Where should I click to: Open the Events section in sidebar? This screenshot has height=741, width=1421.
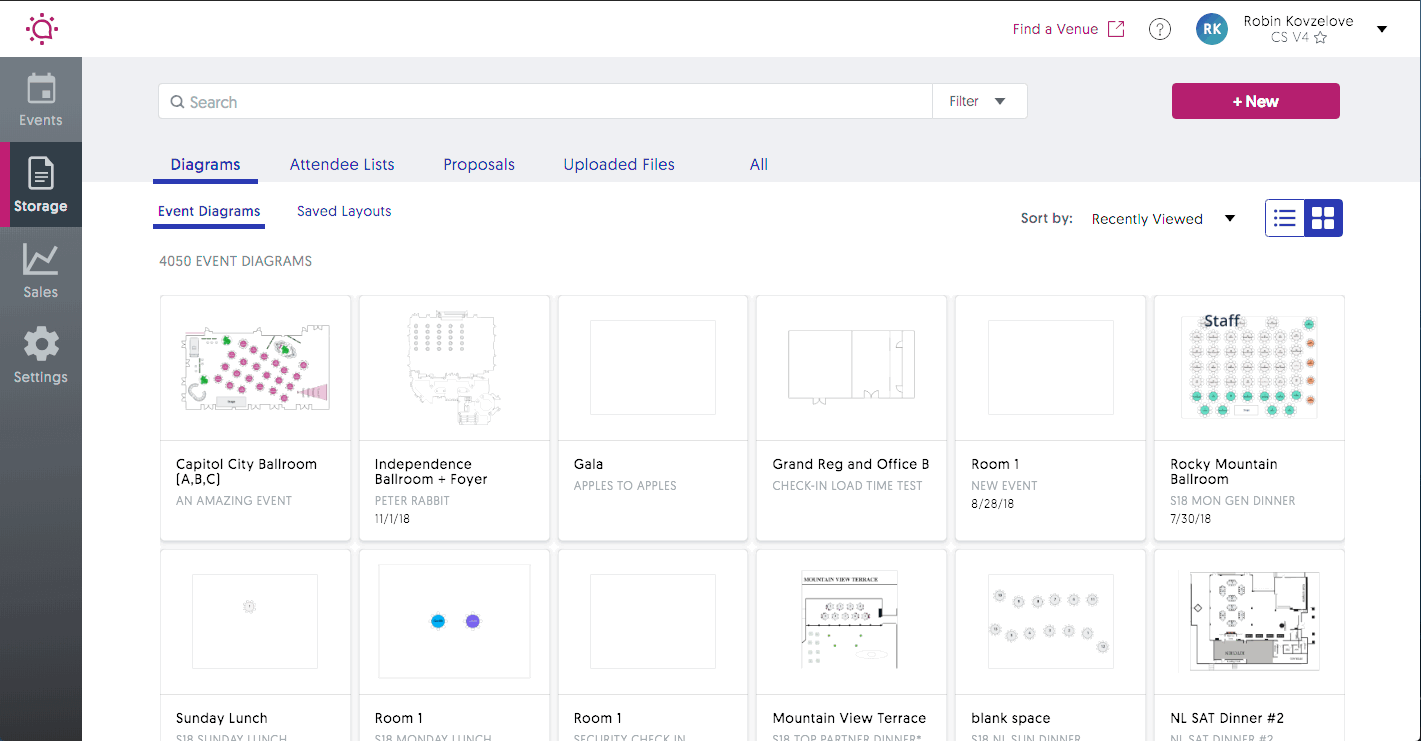tap(40, 98)
